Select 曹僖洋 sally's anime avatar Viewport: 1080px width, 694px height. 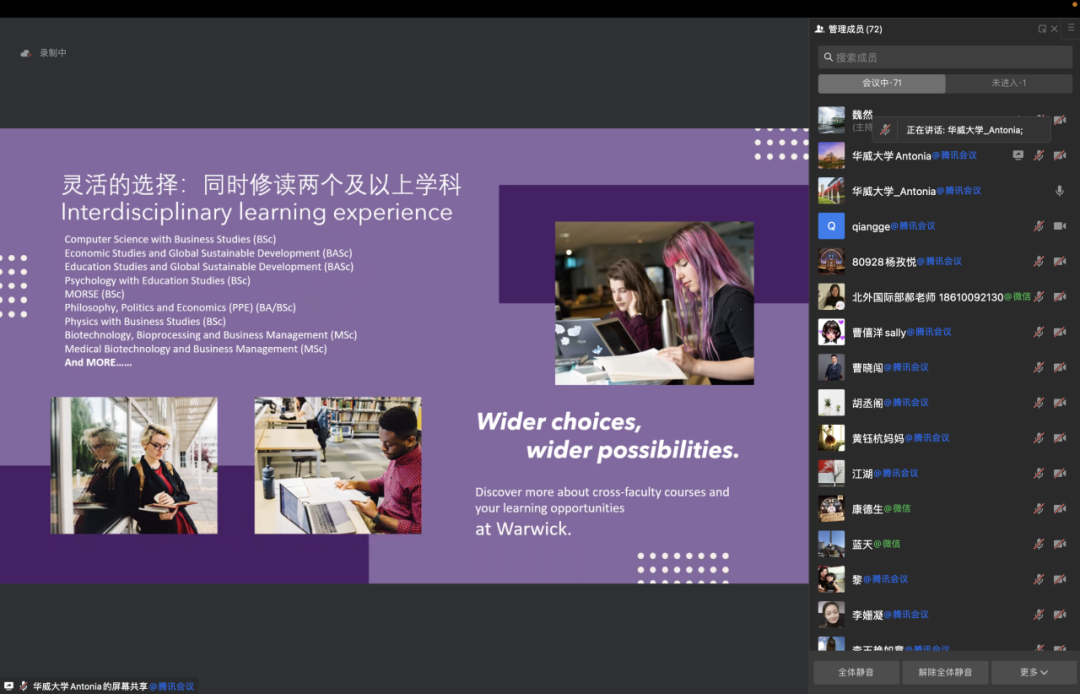[x=831, y=332]
